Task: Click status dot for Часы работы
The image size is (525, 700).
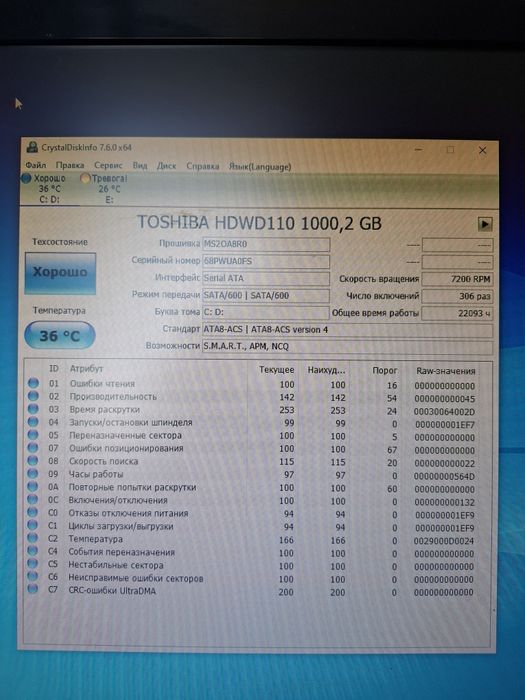Action: point(33,473)
